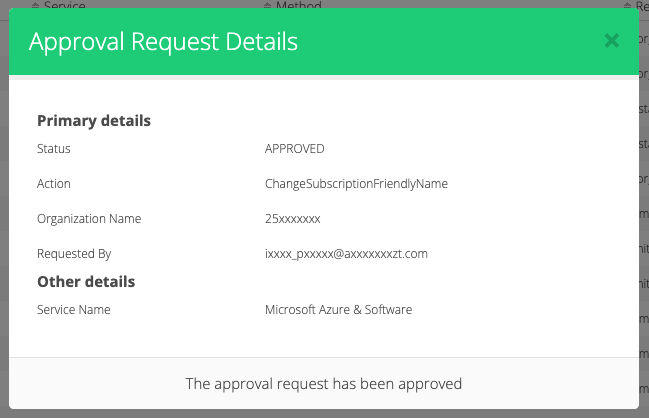The width and height of the screenshot is (649, 418).
Task: Click the Status field label
Action: point(54,149)
